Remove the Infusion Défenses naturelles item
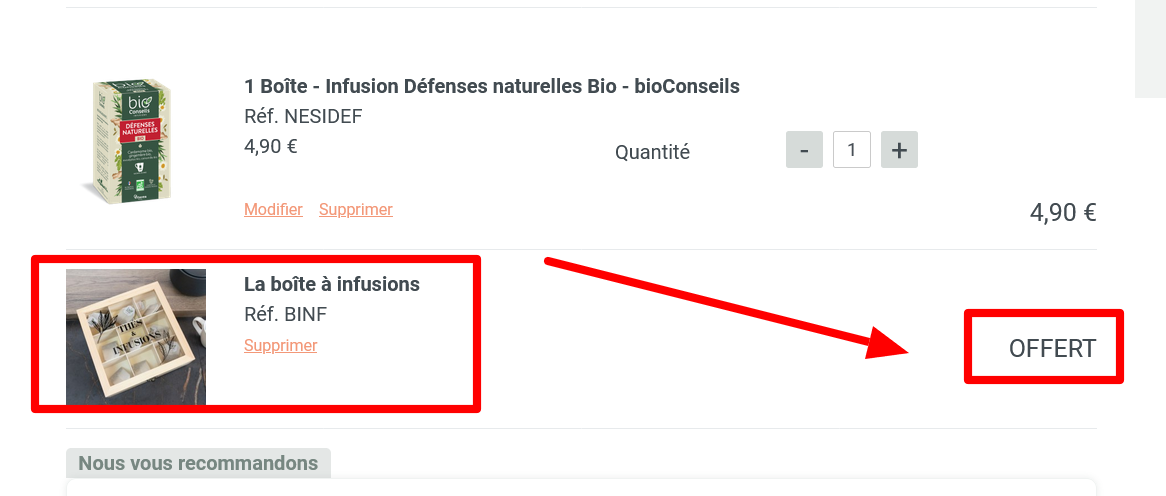The image size is (1166, 496). tap(355, 210)
